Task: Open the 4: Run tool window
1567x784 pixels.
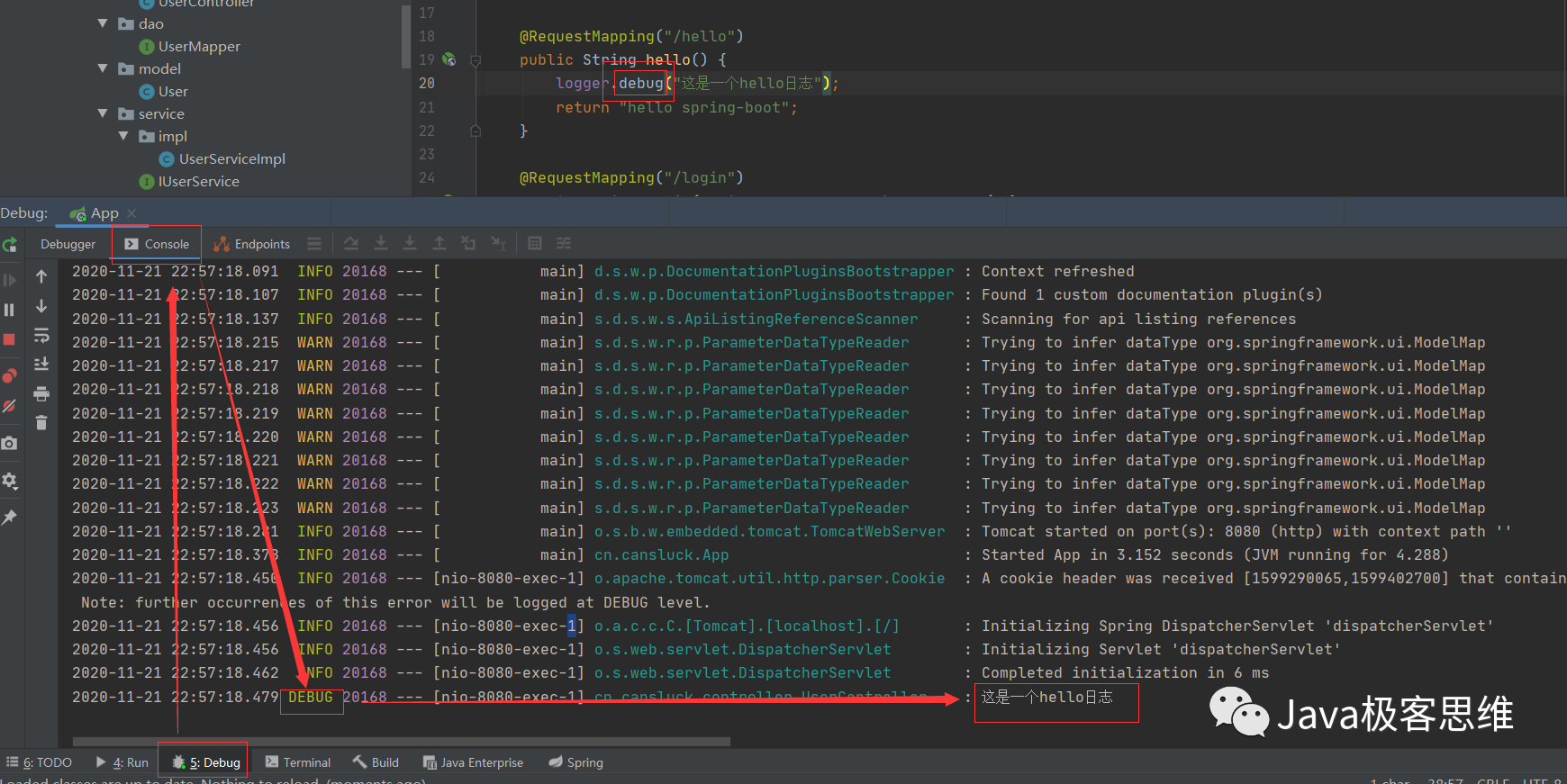Action: [122, 762]
